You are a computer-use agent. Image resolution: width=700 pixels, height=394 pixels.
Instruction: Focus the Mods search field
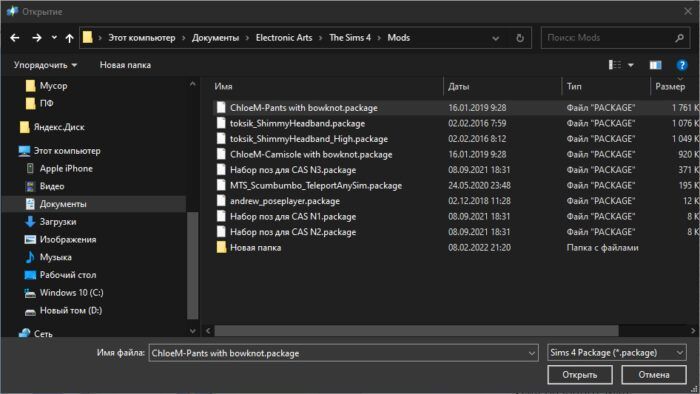[608, 38]
